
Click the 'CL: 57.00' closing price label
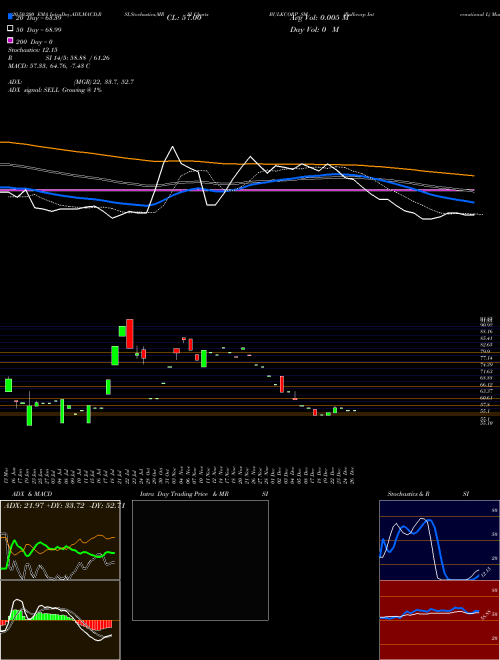click(184, 18)
